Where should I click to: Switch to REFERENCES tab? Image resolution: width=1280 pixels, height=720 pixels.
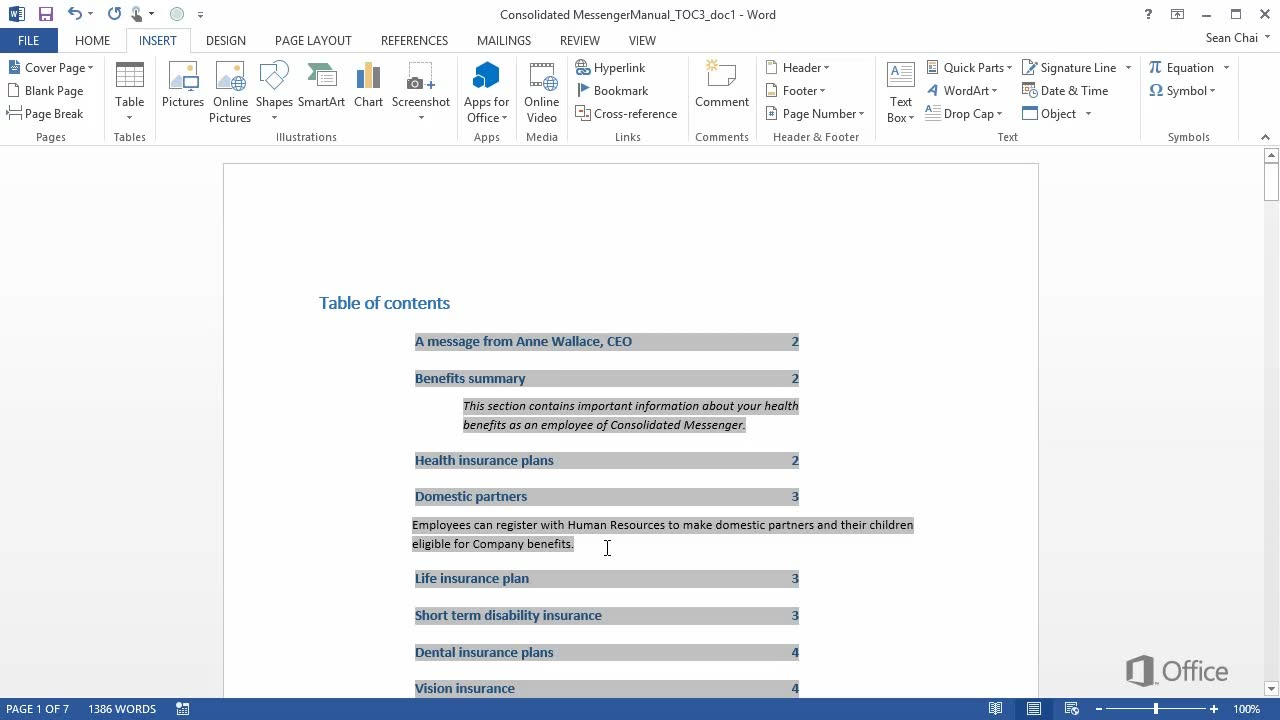(414, 40)
